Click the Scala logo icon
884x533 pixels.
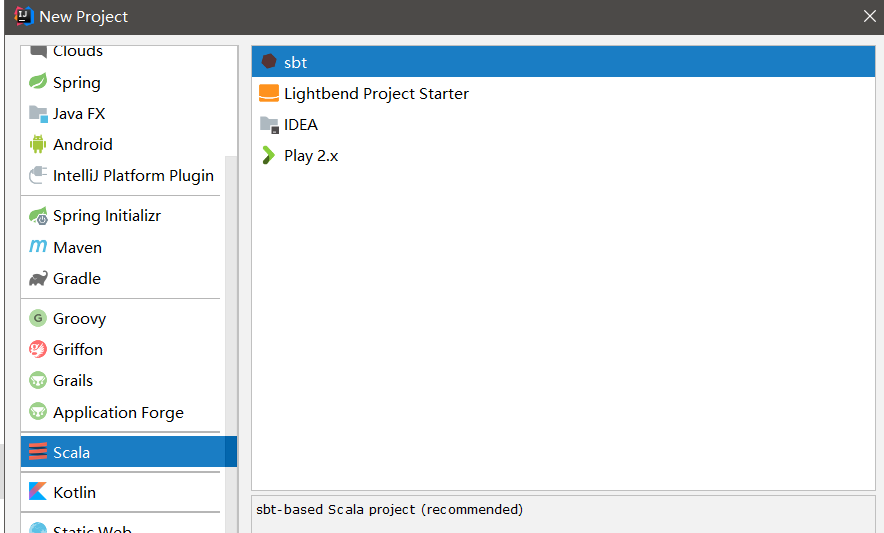[38, 452]
